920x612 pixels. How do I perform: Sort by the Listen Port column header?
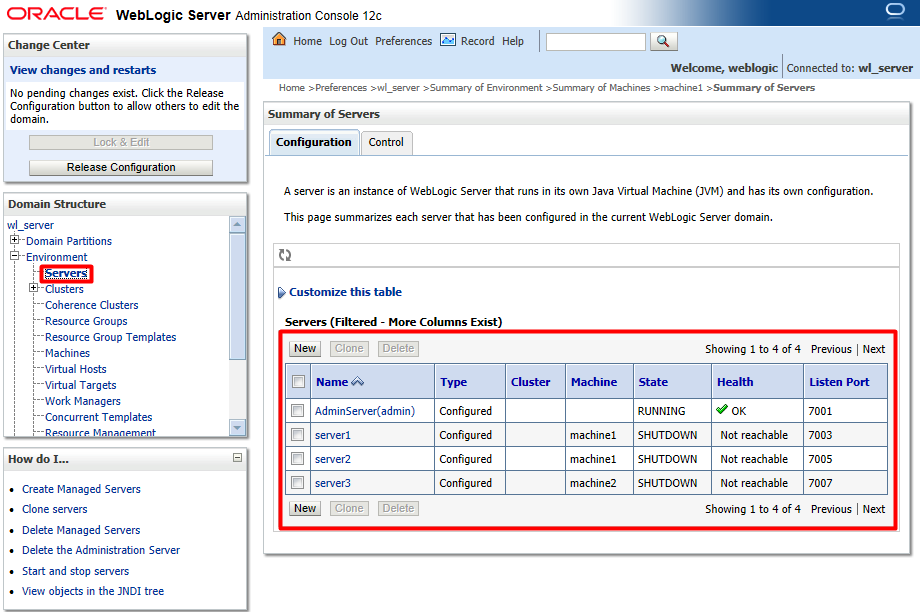click(839, 382)
